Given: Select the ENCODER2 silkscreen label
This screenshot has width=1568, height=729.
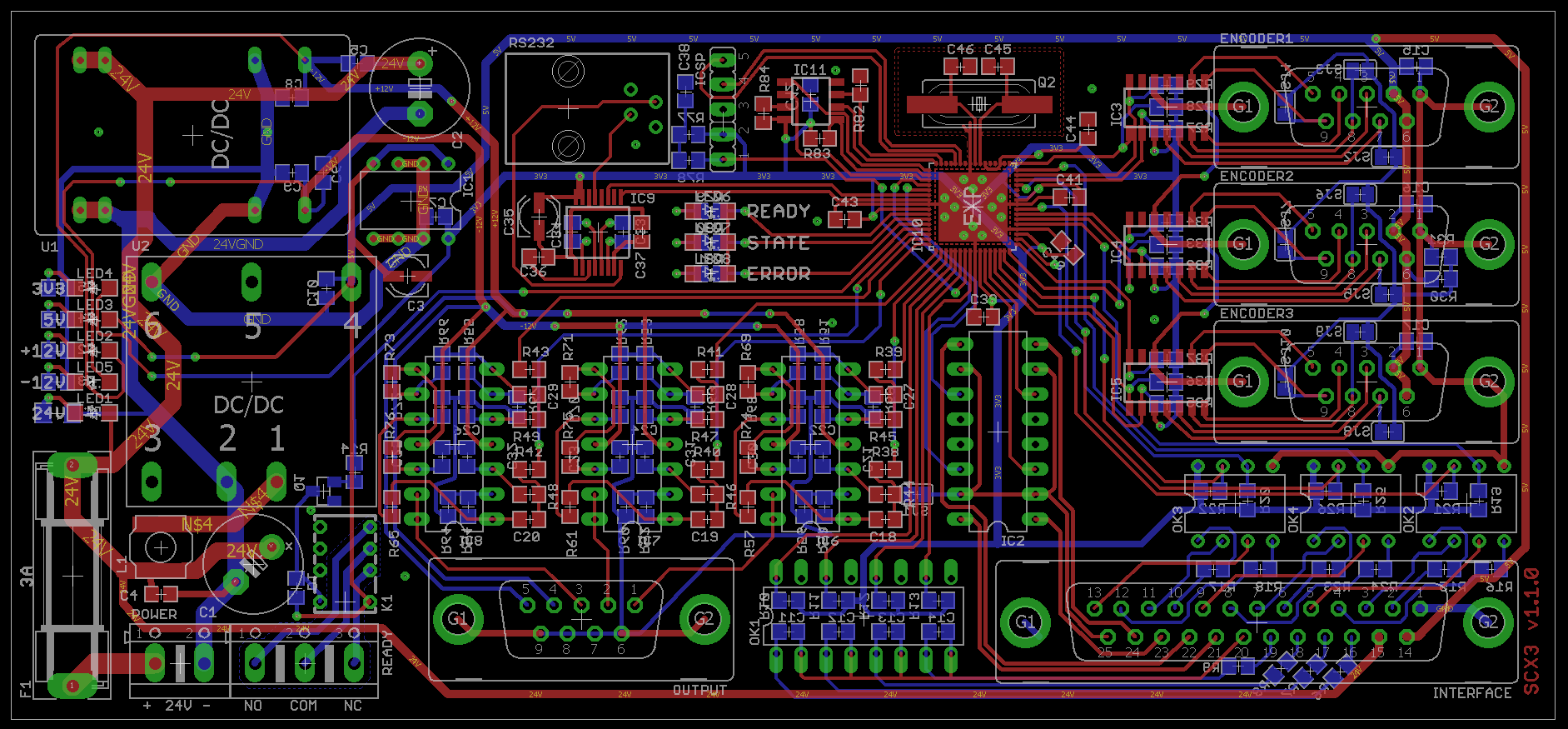Looking at the screenshot, I should point(1257,177).
